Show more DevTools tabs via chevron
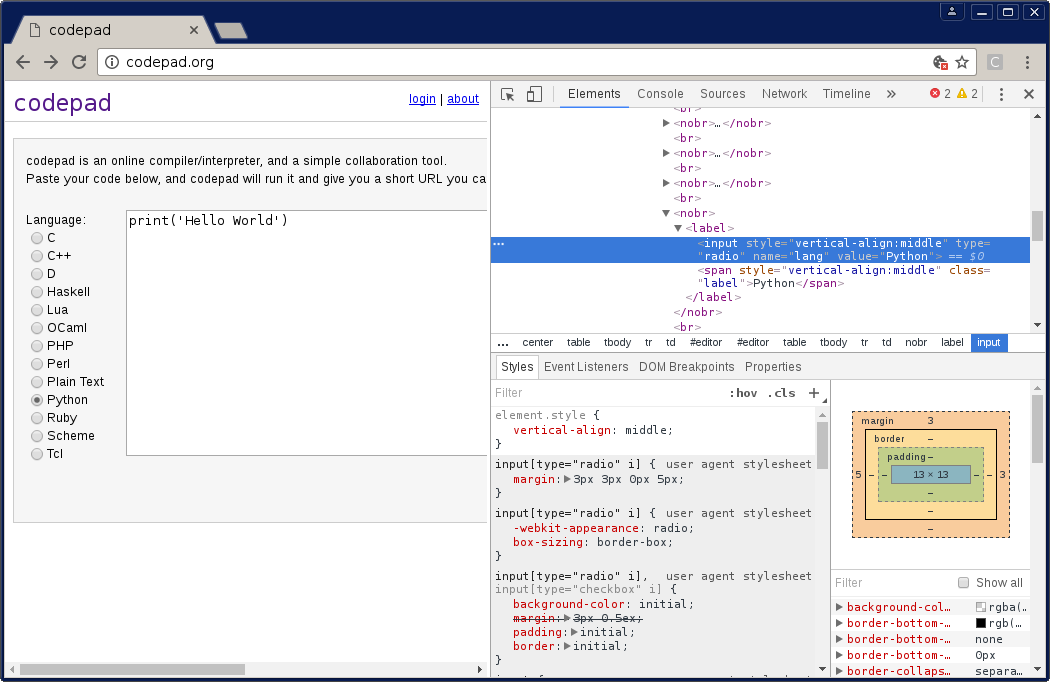 (891, 94)
